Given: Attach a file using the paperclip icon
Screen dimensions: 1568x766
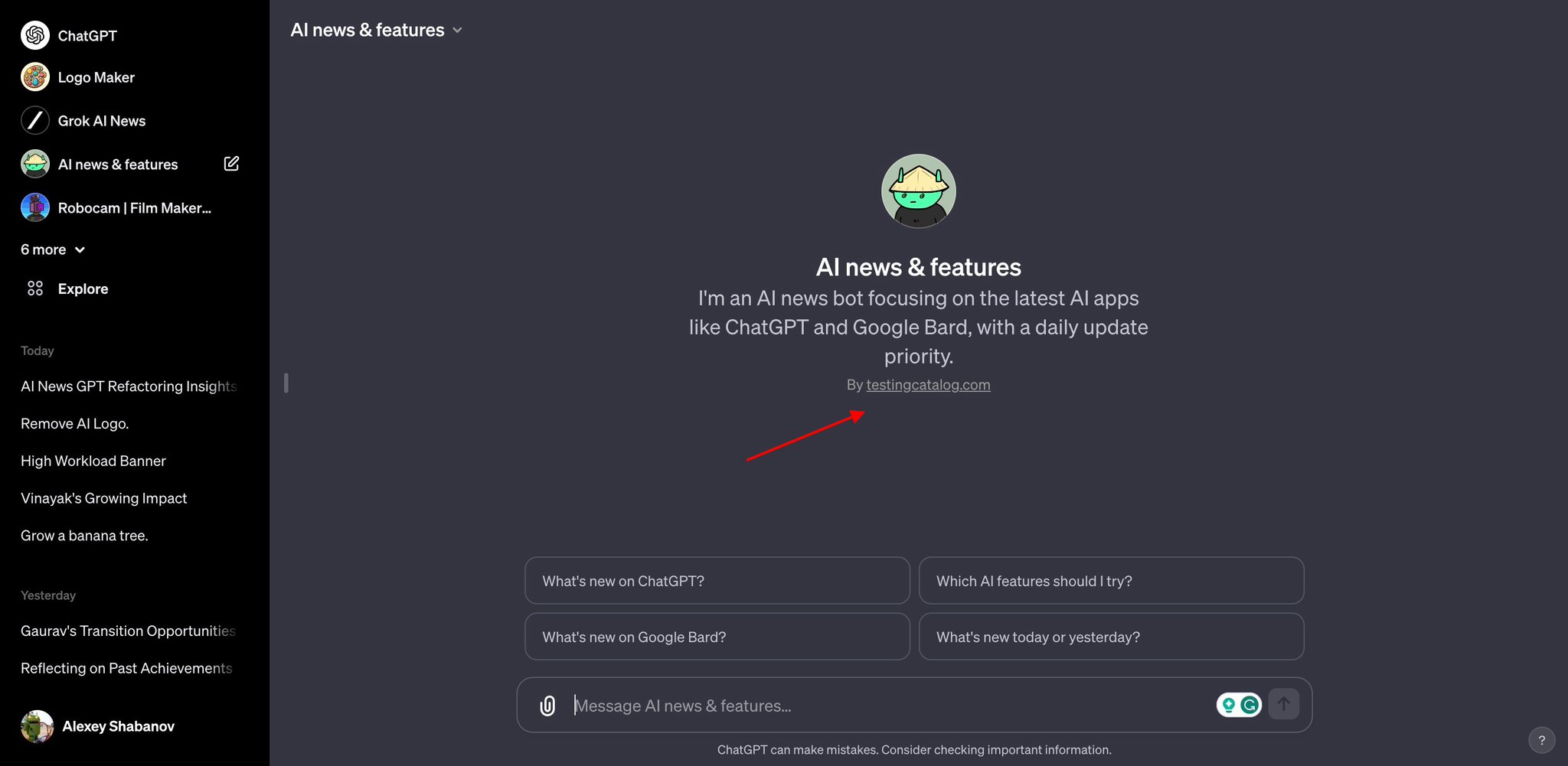Looking at the screenshot, I should (547, 706).
